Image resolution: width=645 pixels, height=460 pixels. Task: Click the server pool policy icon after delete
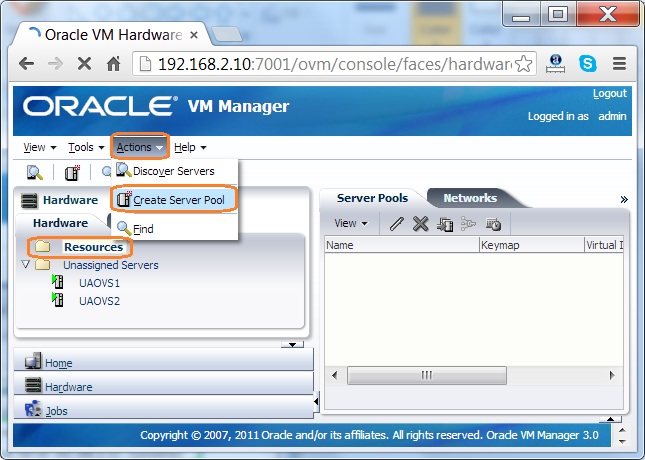(445, 224)
